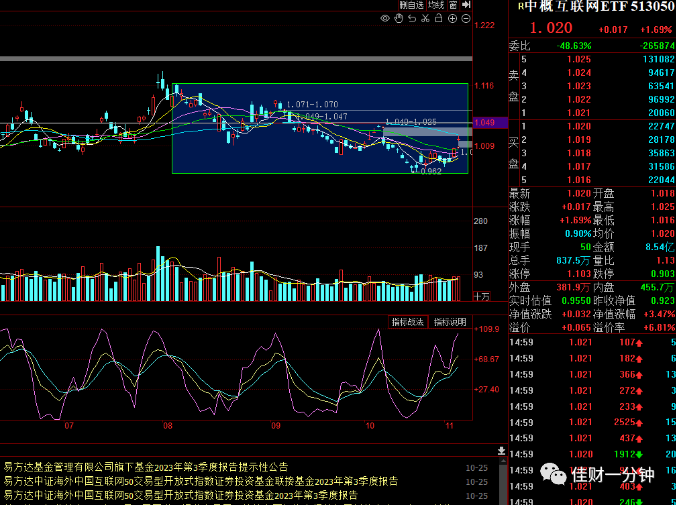The width and height of the screenshot is (676, 506).
Task: Click the news list scroll-up arrow
Action: (503, 461)
